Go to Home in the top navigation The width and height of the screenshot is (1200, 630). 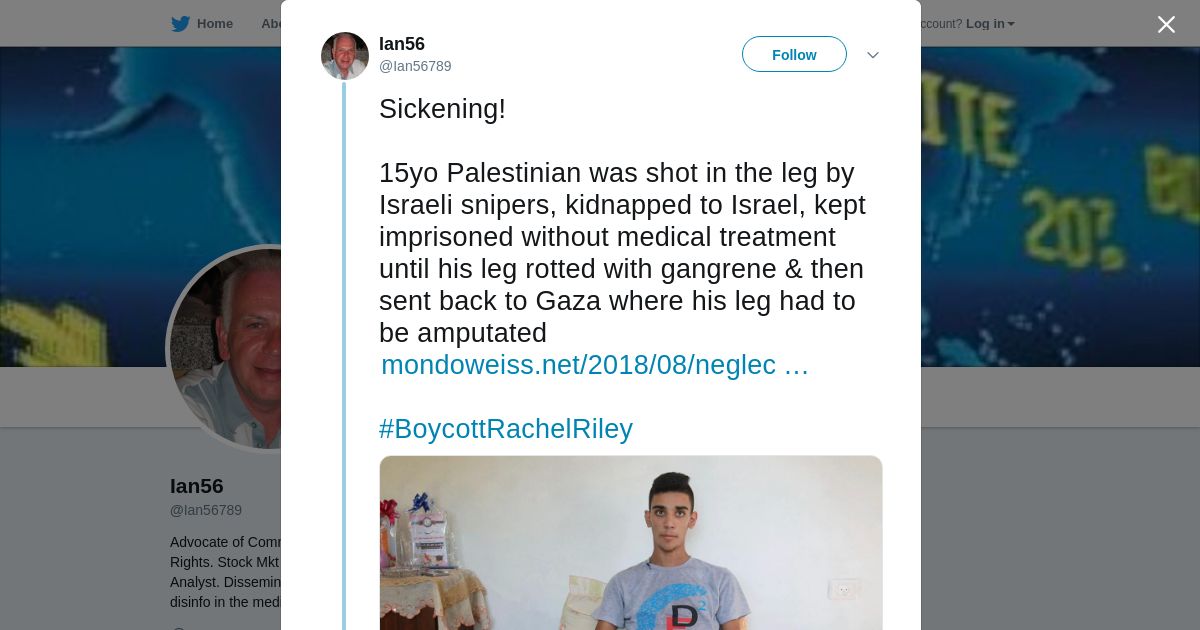point(214,24)
